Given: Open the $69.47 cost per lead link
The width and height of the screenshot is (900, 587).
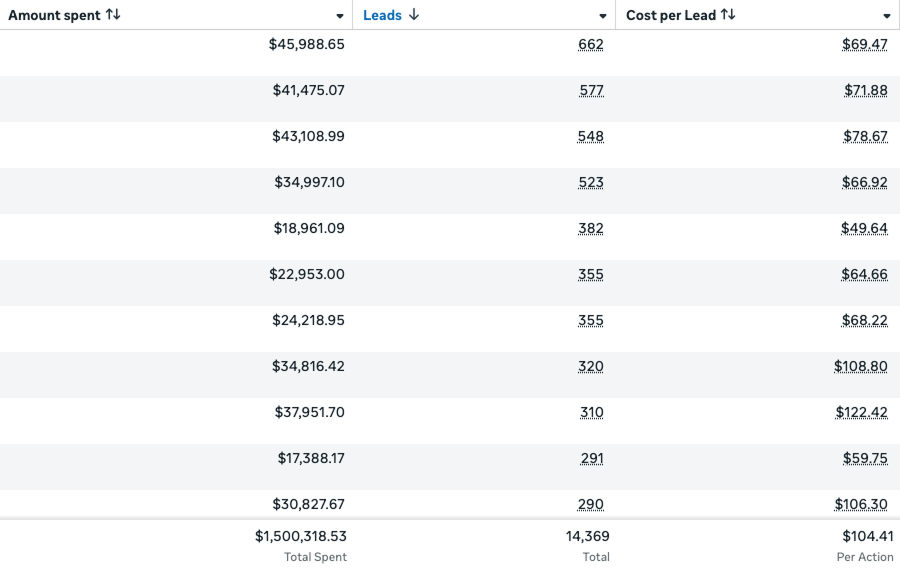Looking at the screenshot, I should coord(865,44).
